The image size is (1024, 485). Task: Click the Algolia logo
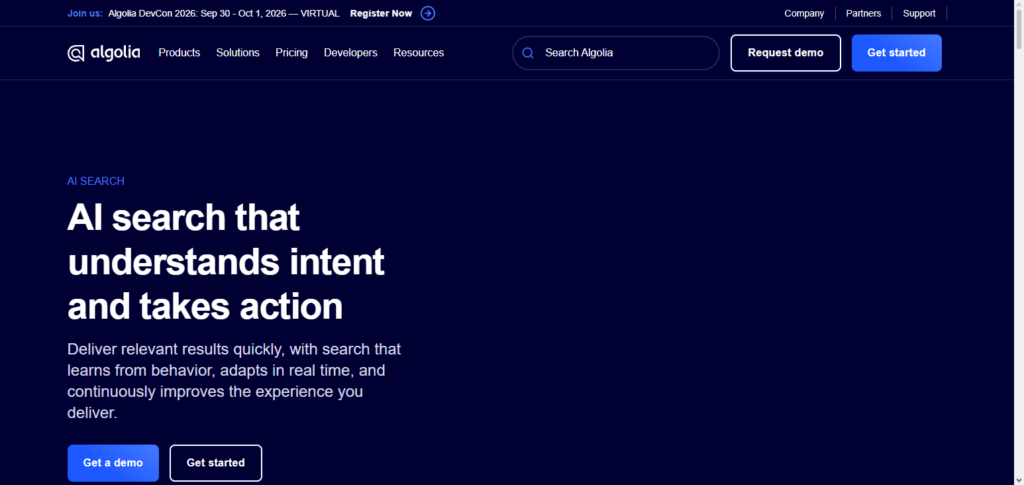tap(104, 53)
